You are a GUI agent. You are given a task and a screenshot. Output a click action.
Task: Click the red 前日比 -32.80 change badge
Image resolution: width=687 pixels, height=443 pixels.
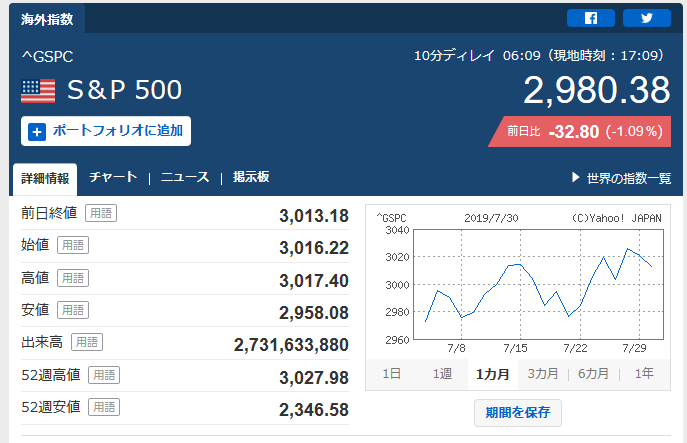(580, 131)
